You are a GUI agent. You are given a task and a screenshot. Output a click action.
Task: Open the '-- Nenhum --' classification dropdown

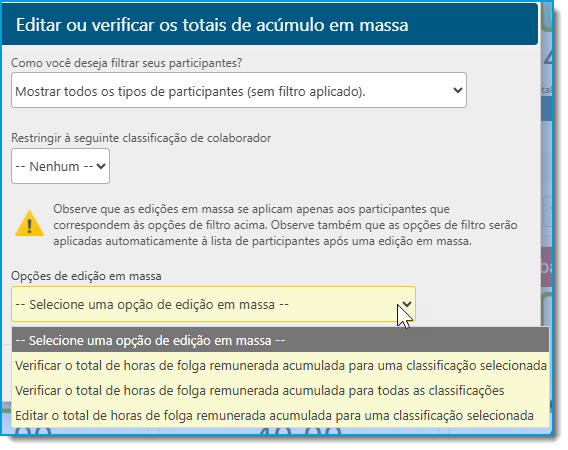60,166
